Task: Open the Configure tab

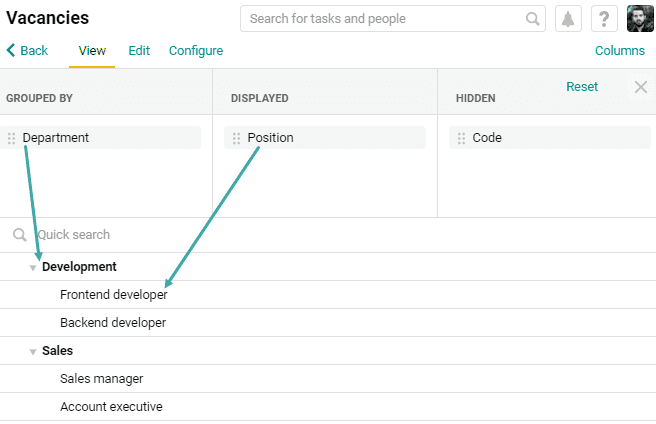Action: click(196, 51)
